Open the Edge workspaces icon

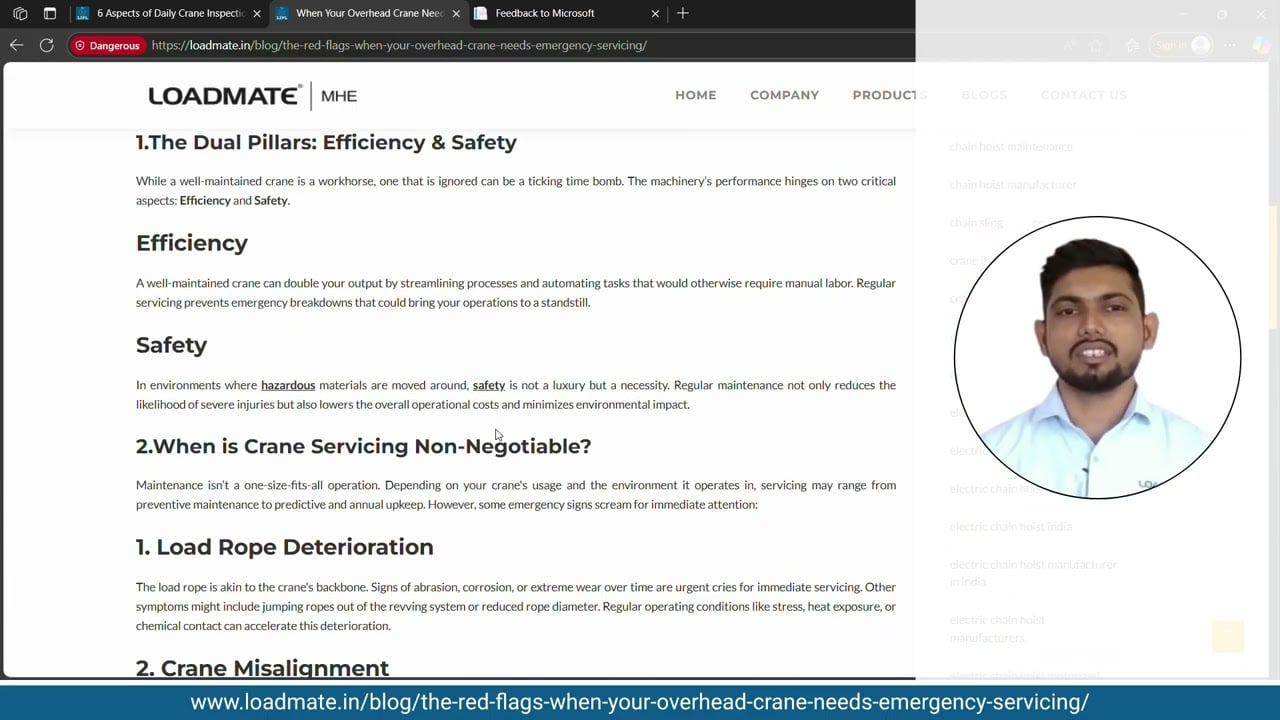coord(20,14)
